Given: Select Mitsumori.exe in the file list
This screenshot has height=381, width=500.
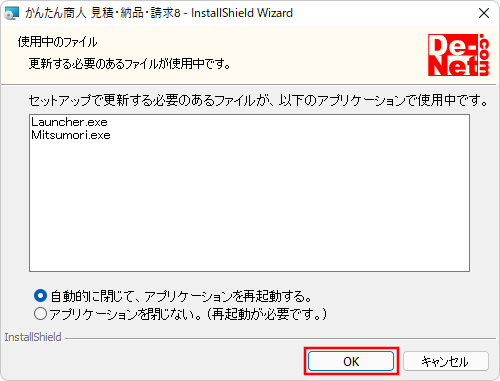Looking at the screenshot, I should pyautogui.click(x=71, y=135).
